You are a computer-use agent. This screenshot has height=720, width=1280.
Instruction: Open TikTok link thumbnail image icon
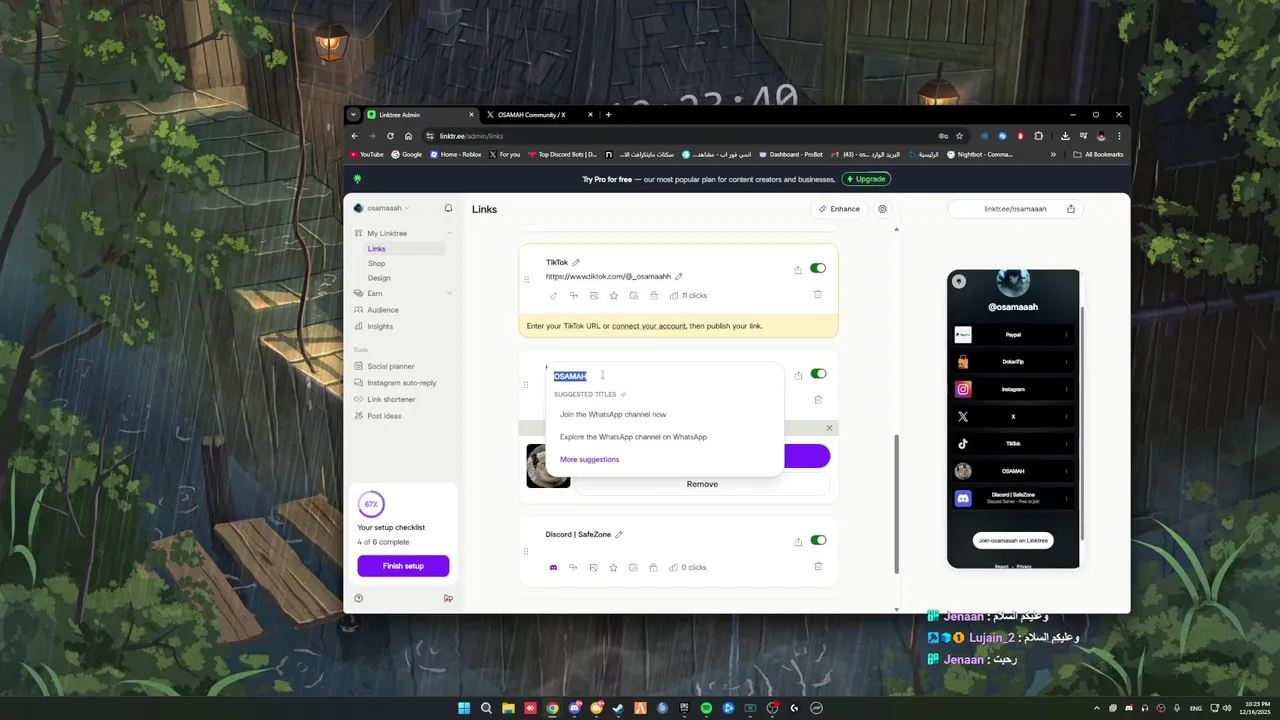[593, 296]
